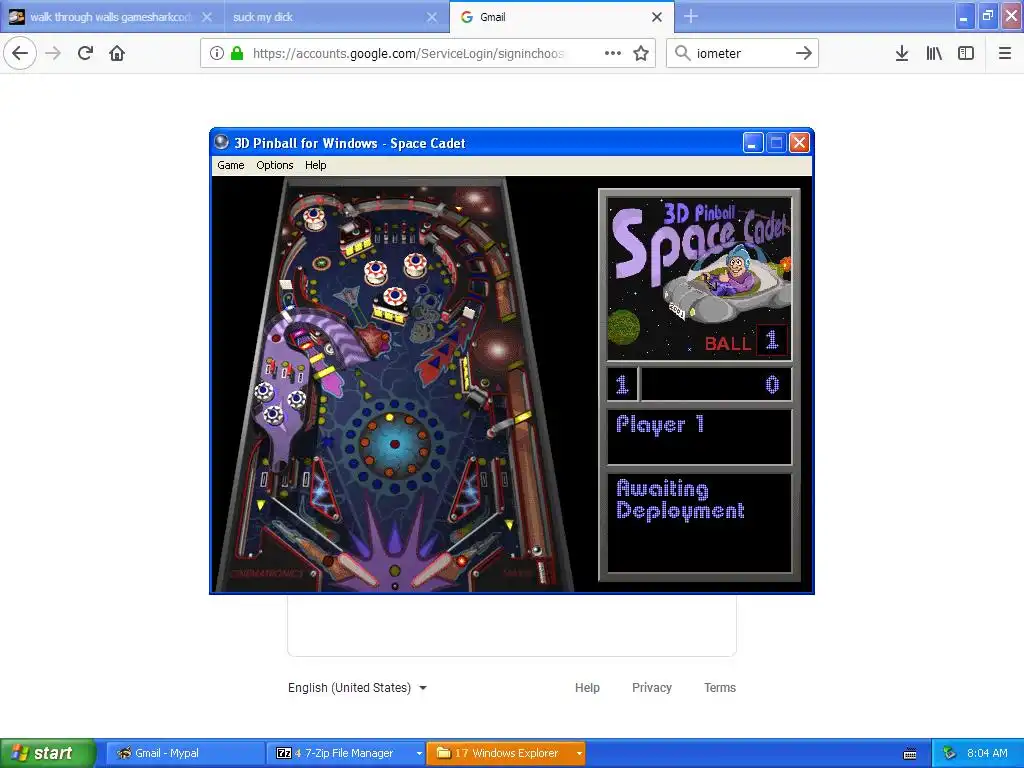Open the Options menu in Pinball
The image size is (1024, 768).
click(x=274, y=165)
